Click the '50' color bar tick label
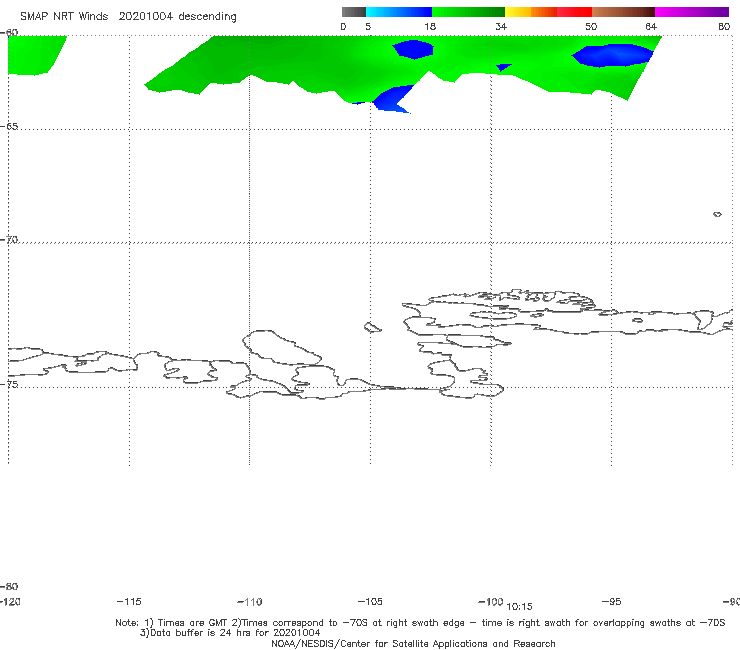This screenshot has width=740, height=650. pyautogui.click(x=591, y=26)
